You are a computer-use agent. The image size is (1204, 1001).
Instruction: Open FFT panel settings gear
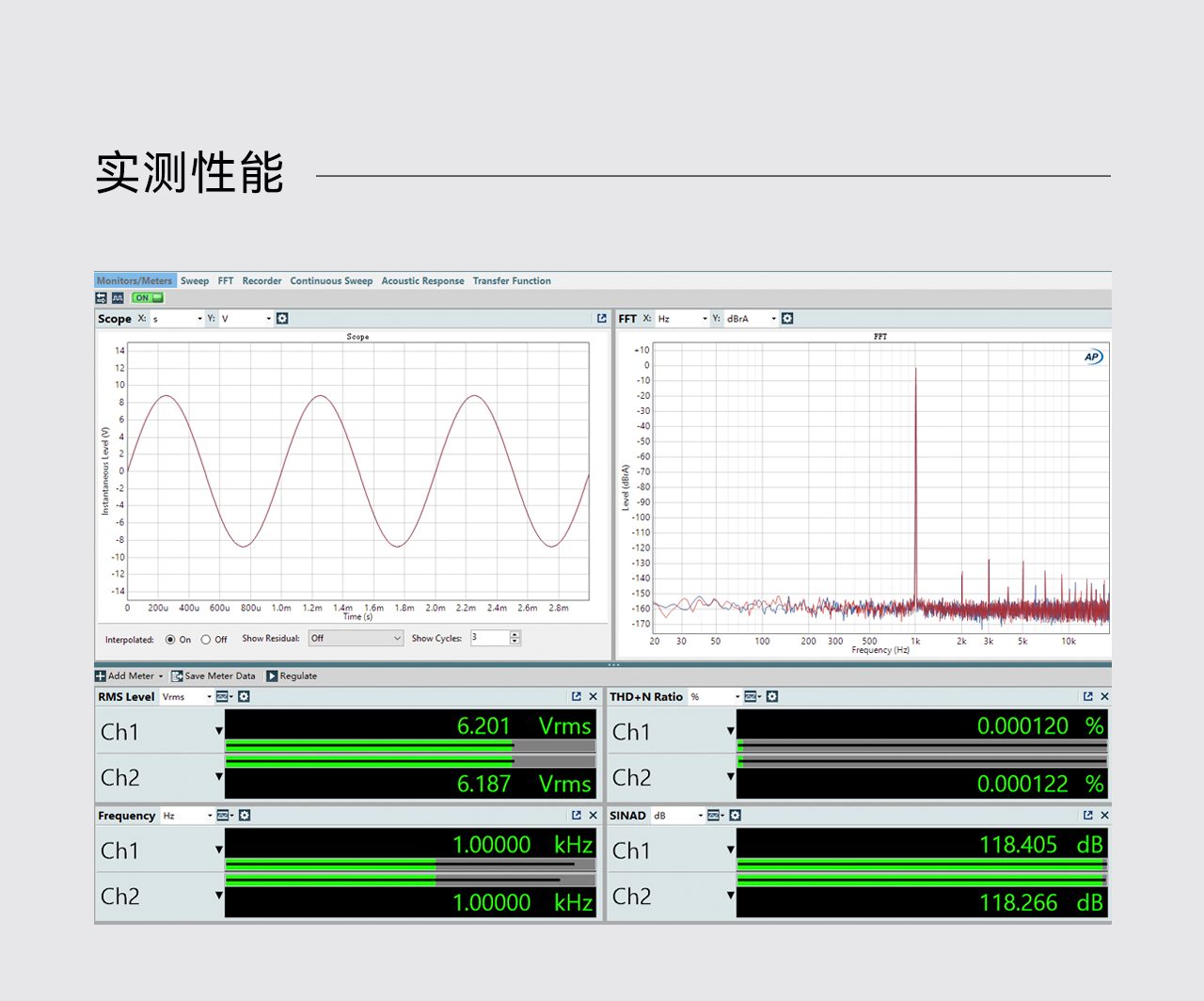(787, 319)
